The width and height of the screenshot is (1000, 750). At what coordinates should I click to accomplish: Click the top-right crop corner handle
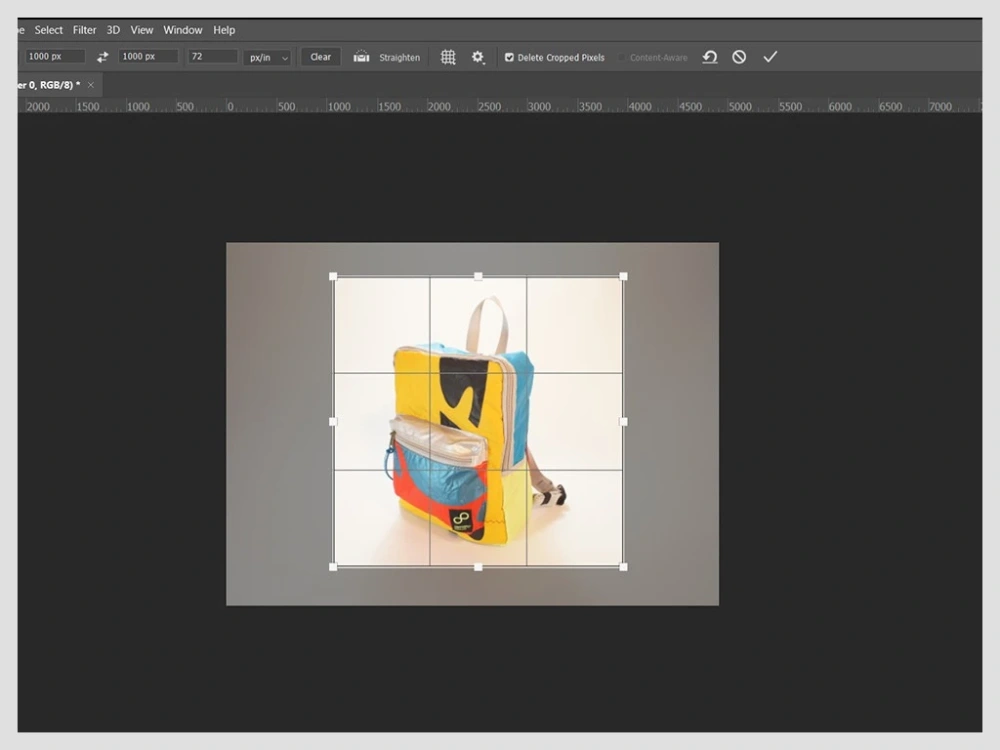pos(623,276)
